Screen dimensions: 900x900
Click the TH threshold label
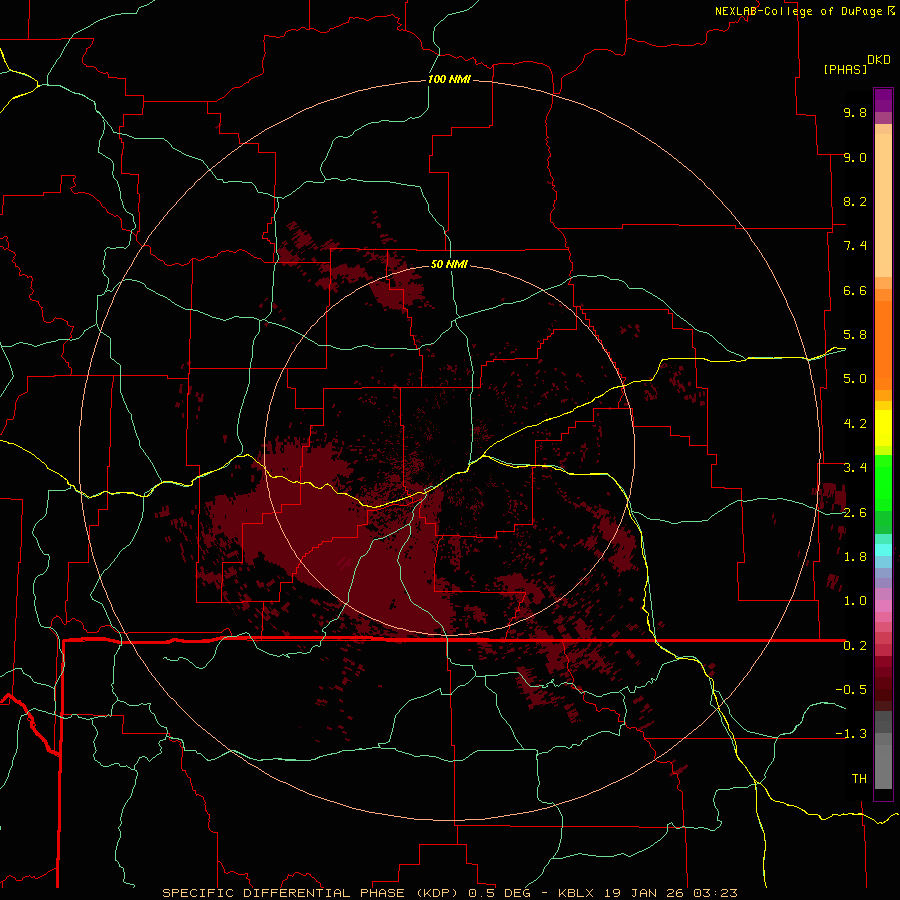(x=859, y=779)
